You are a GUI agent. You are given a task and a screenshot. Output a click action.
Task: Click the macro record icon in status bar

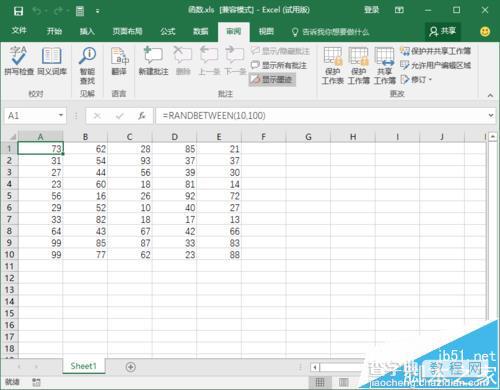click(36, 382)
